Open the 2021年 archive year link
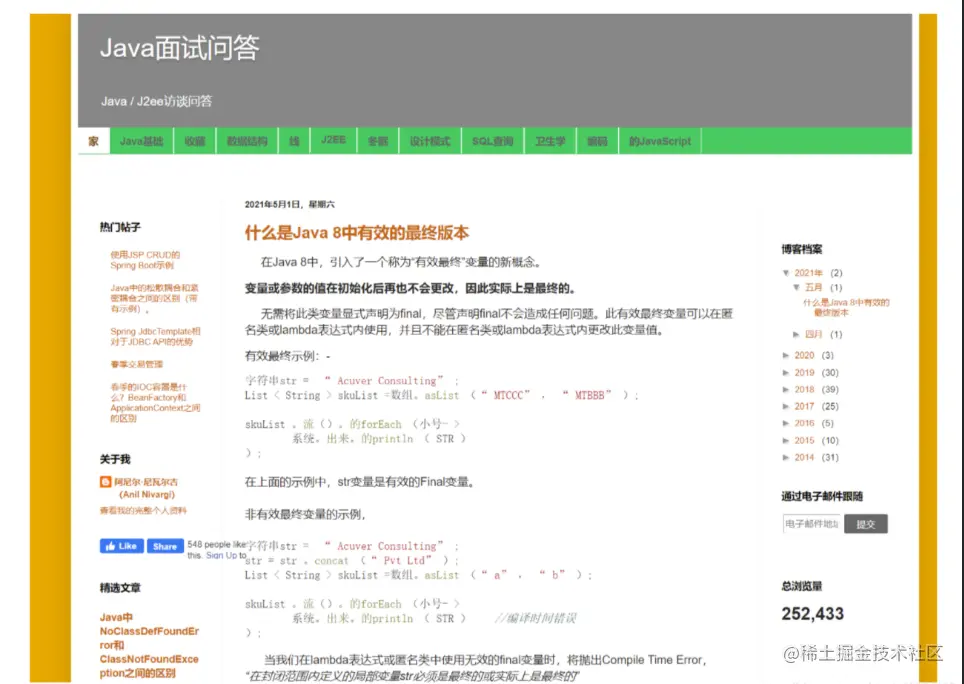The image size is (964, 684). (x=808, y=273)
